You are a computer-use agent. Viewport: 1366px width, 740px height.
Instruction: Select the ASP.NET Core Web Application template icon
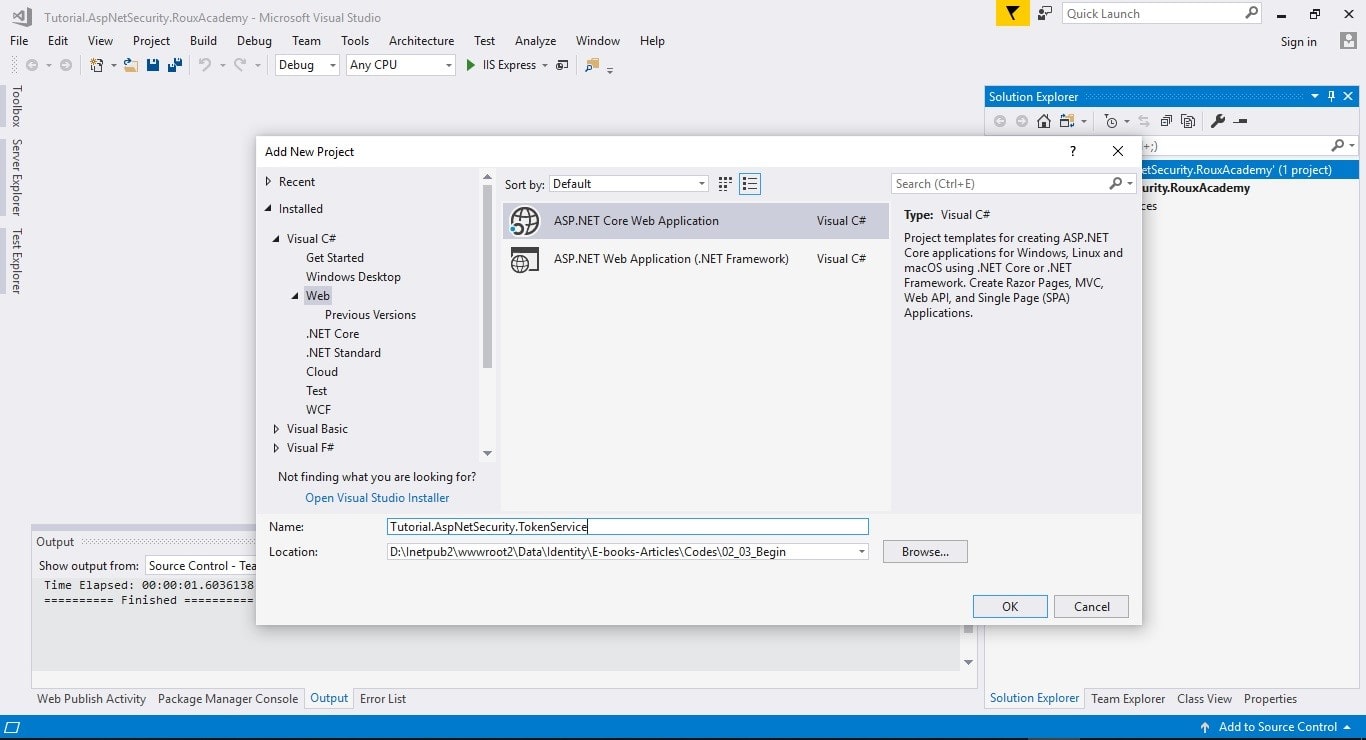point(524,220)
